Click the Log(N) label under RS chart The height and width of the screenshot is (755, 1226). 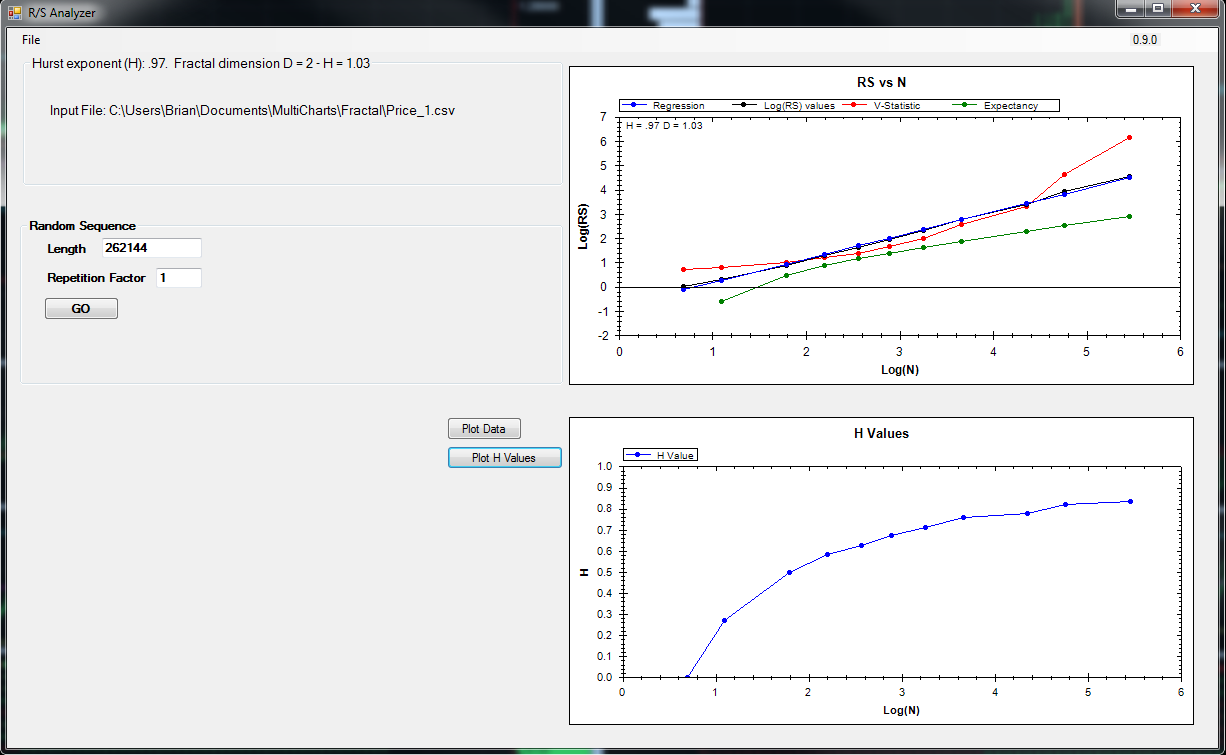point(900,369)
